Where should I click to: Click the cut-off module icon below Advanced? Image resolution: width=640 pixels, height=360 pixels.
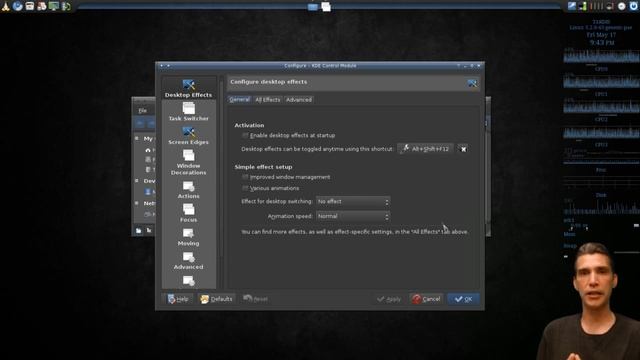coord(188,281)
